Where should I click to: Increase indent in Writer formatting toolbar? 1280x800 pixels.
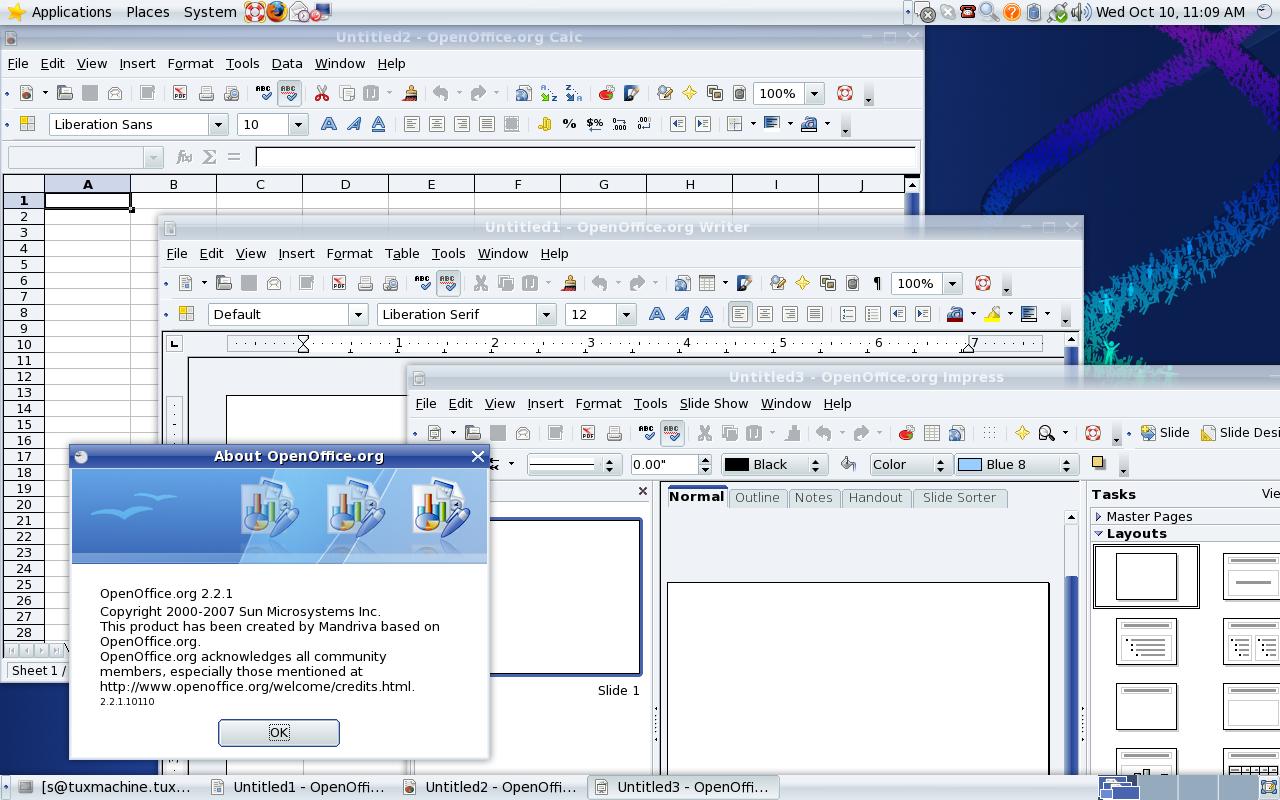[923, 314]
